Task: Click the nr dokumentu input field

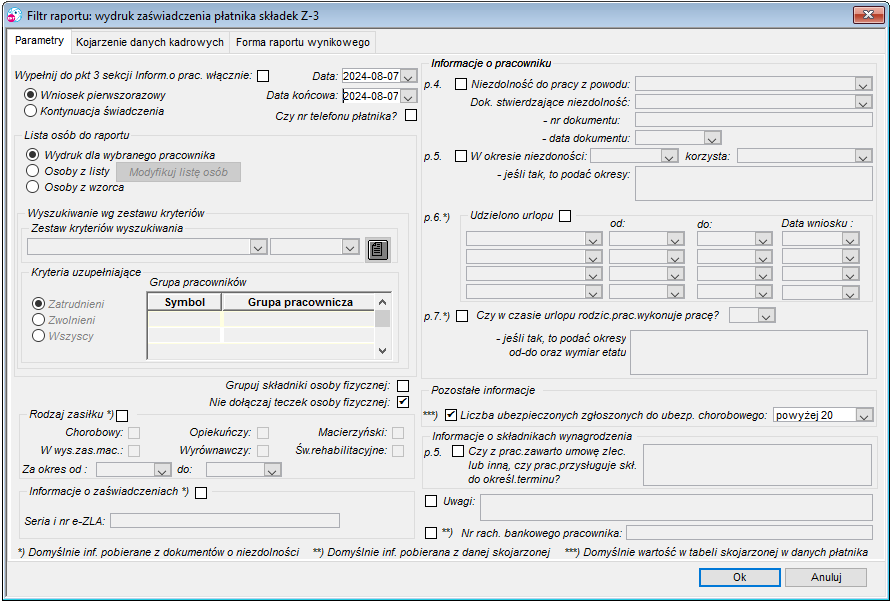Action: (753, 119)
